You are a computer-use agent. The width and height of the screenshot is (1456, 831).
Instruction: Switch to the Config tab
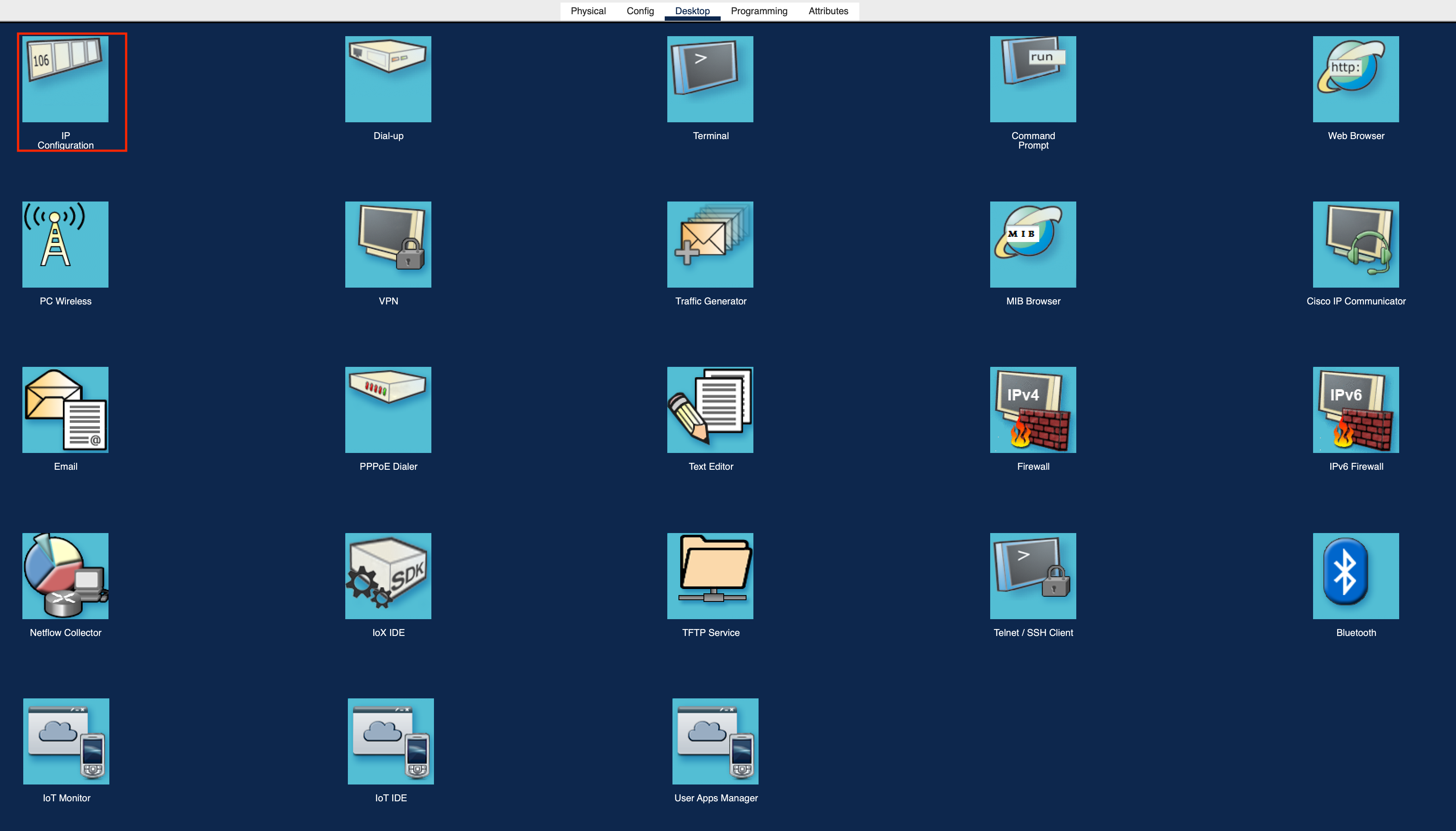[x=640, y=11]
